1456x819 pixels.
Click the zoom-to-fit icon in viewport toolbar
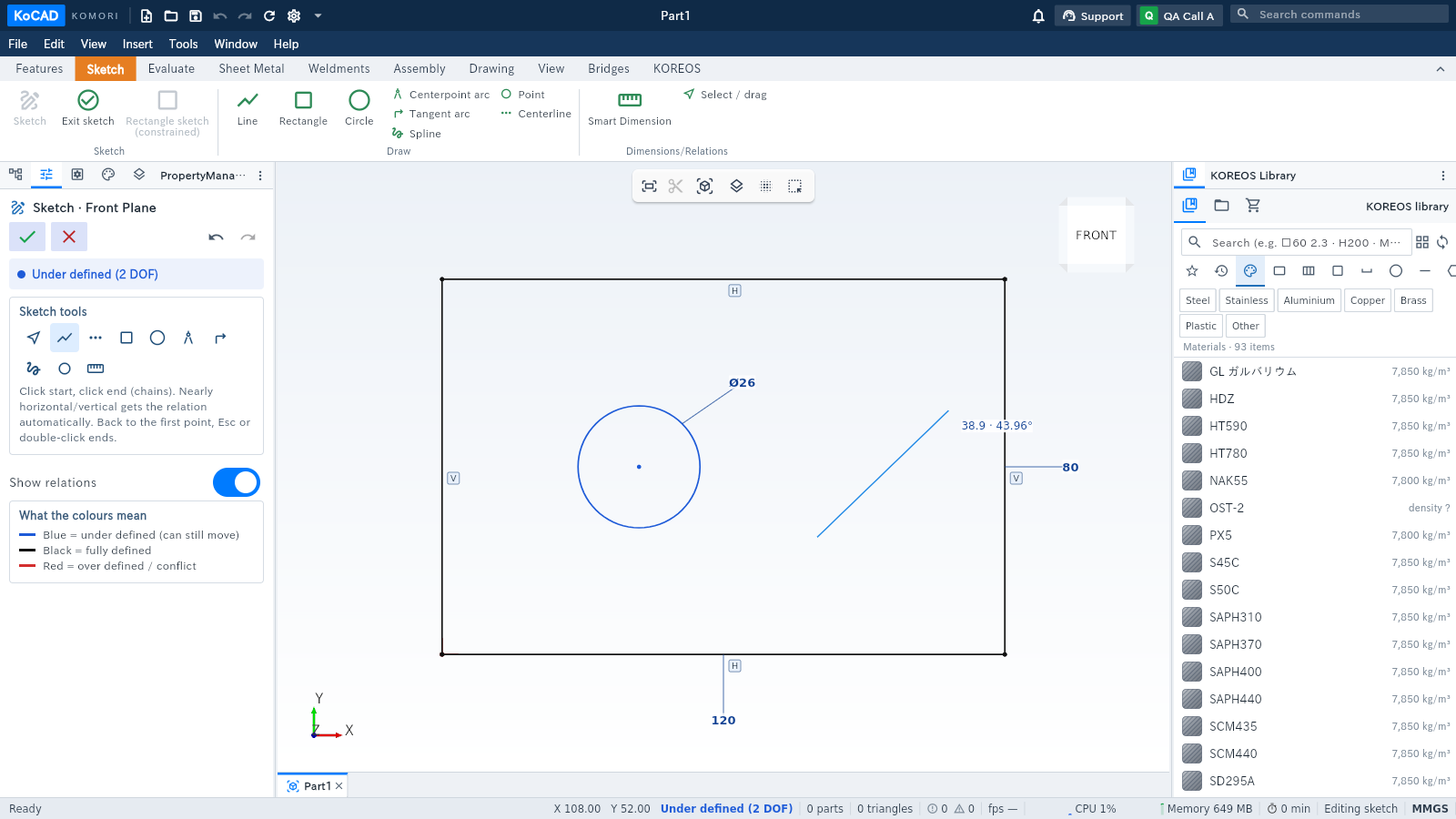[x=649, y=187]
